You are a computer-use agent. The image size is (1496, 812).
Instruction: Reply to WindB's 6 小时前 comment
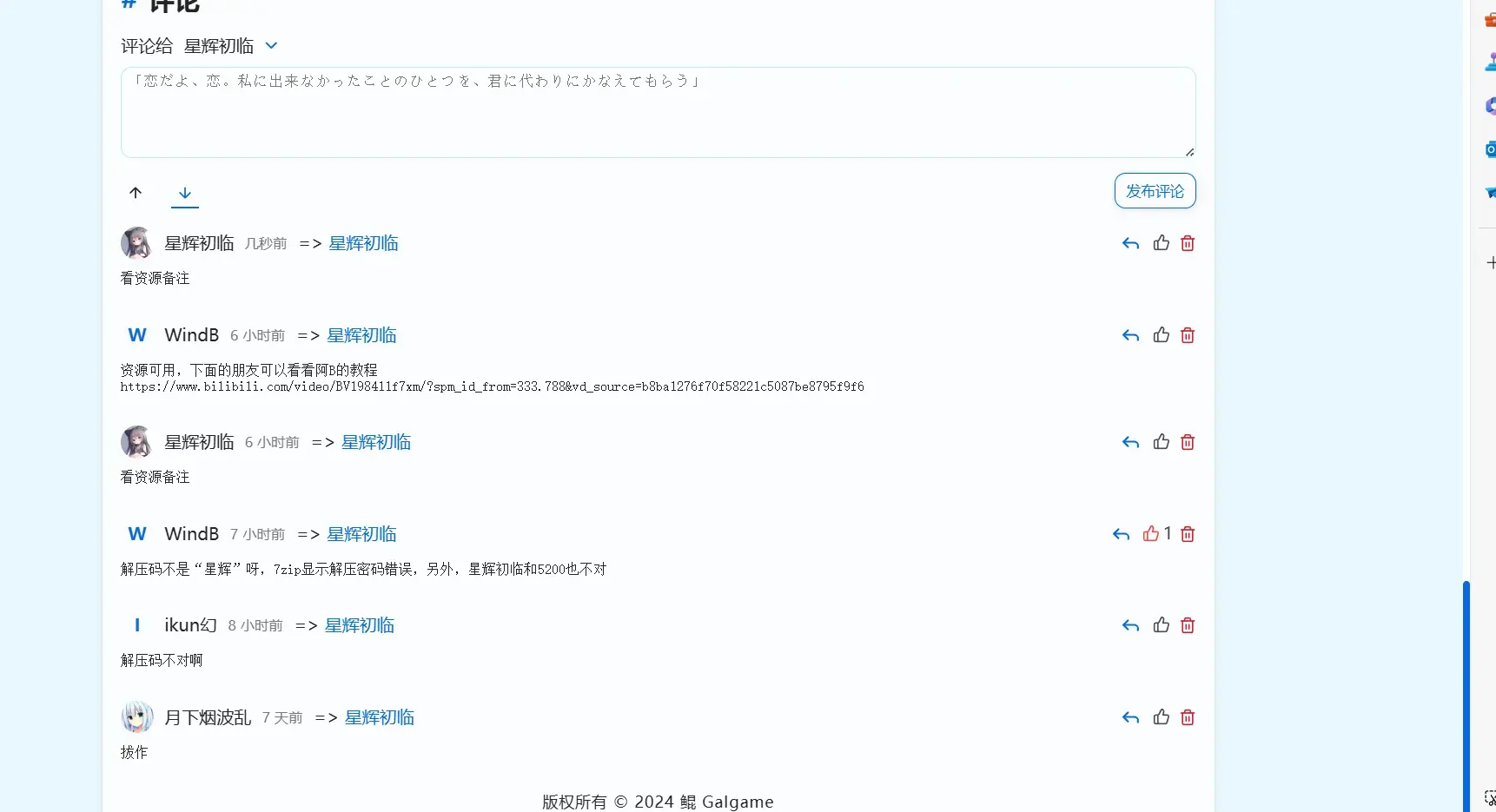pos(1130,336)
